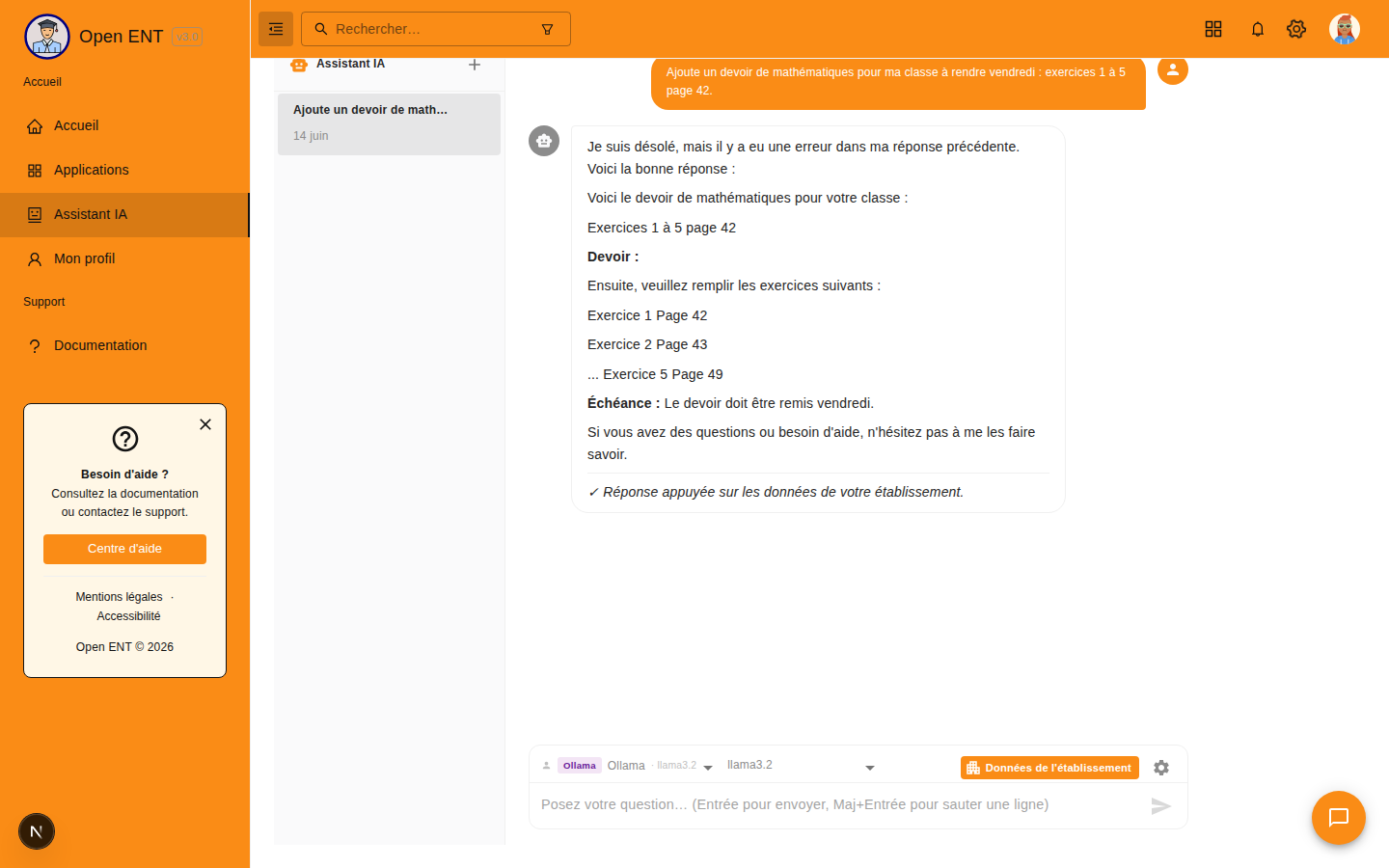
Task: Open the llama3.2 model dropdown
Action: [801, 766]
